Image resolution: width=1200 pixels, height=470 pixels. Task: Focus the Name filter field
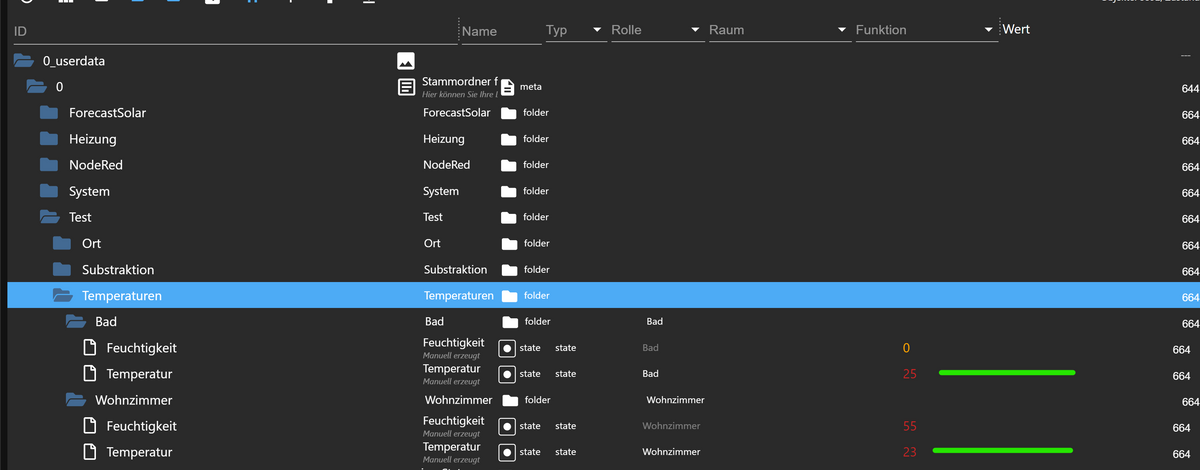500,32
